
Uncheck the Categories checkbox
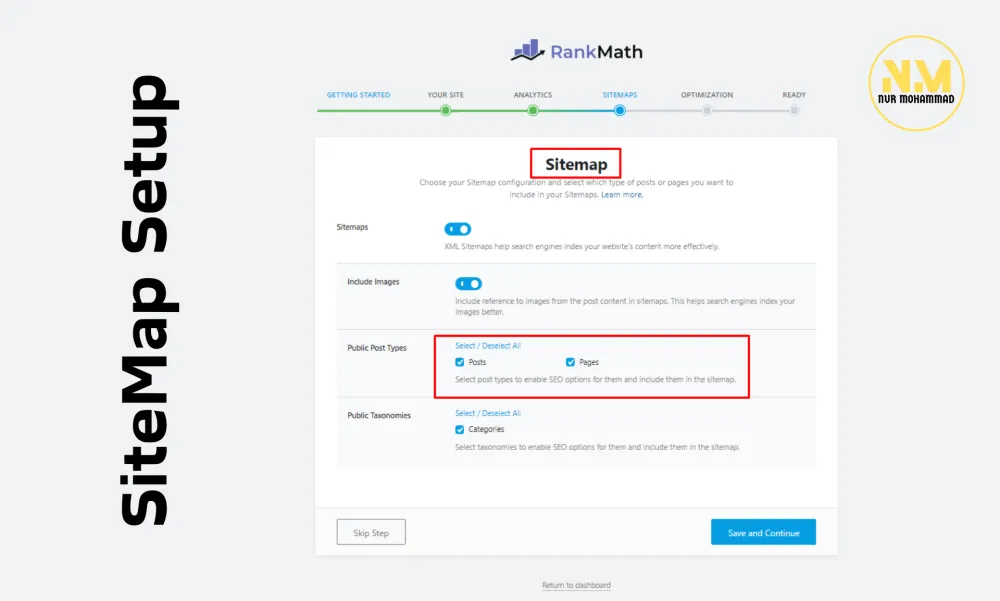tap(459, 430)
